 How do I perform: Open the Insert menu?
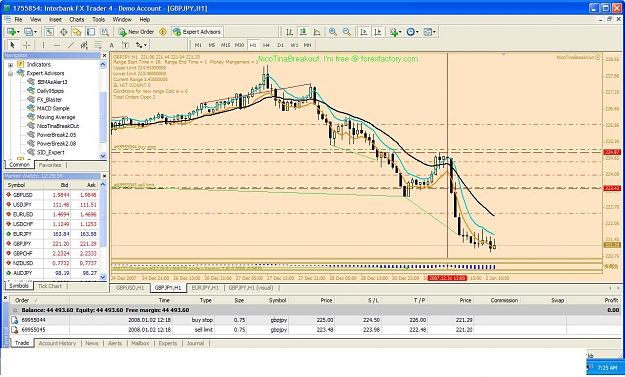click(55, 19)
